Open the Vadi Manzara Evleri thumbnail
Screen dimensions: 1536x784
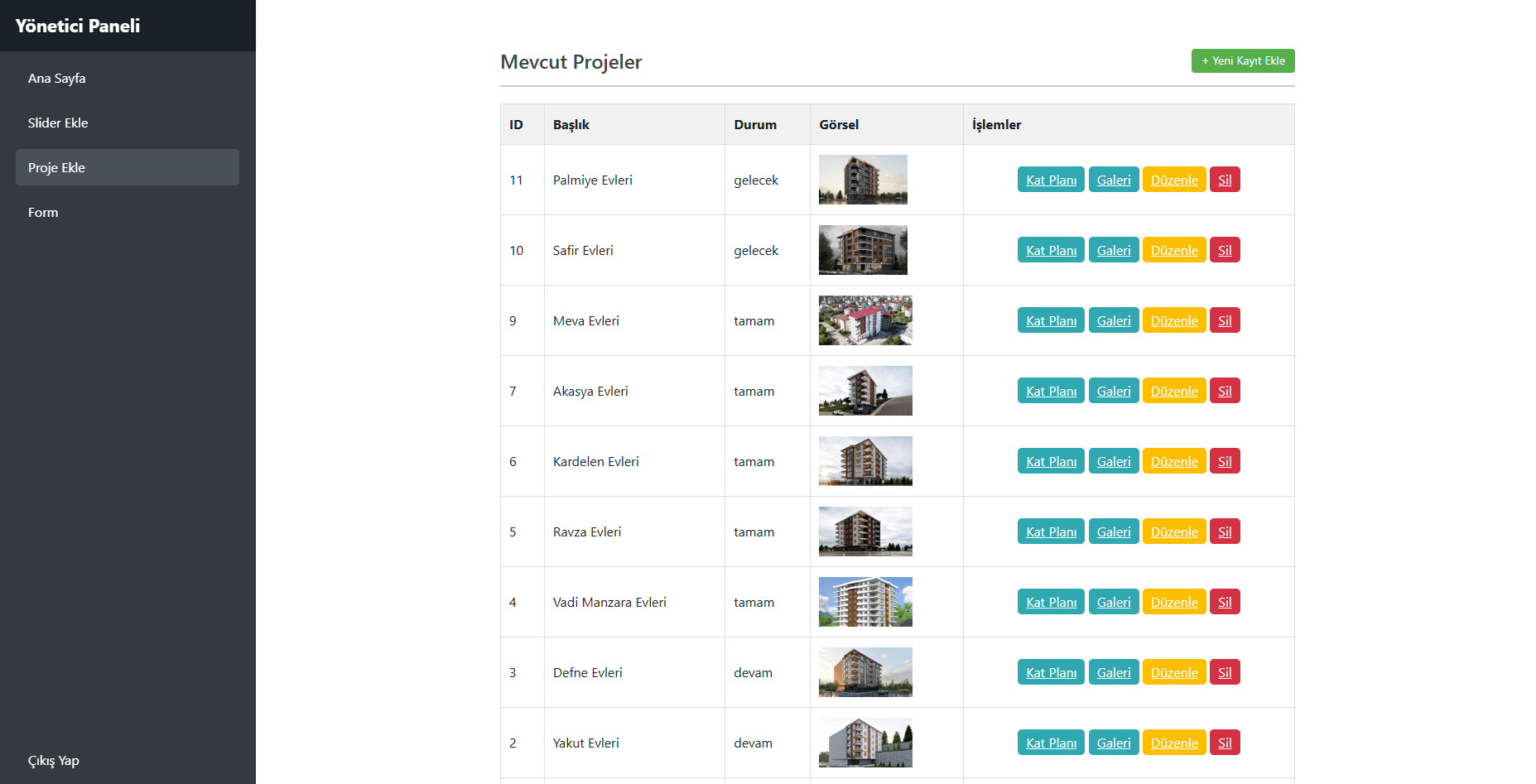(x=865, y=602)
